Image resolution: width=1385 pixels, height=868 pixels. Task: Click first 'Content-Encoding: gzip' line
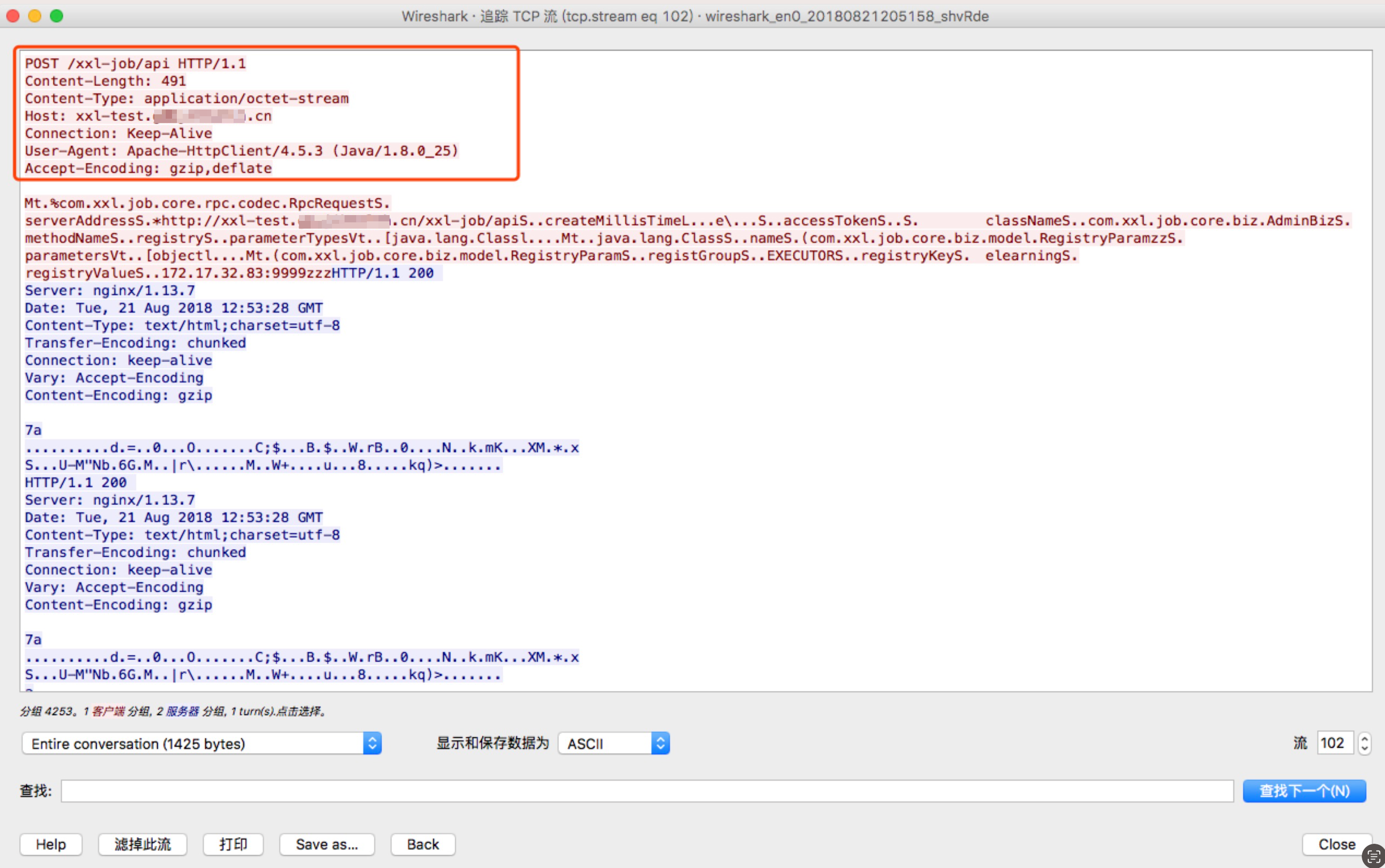click(x=118, y=395)
